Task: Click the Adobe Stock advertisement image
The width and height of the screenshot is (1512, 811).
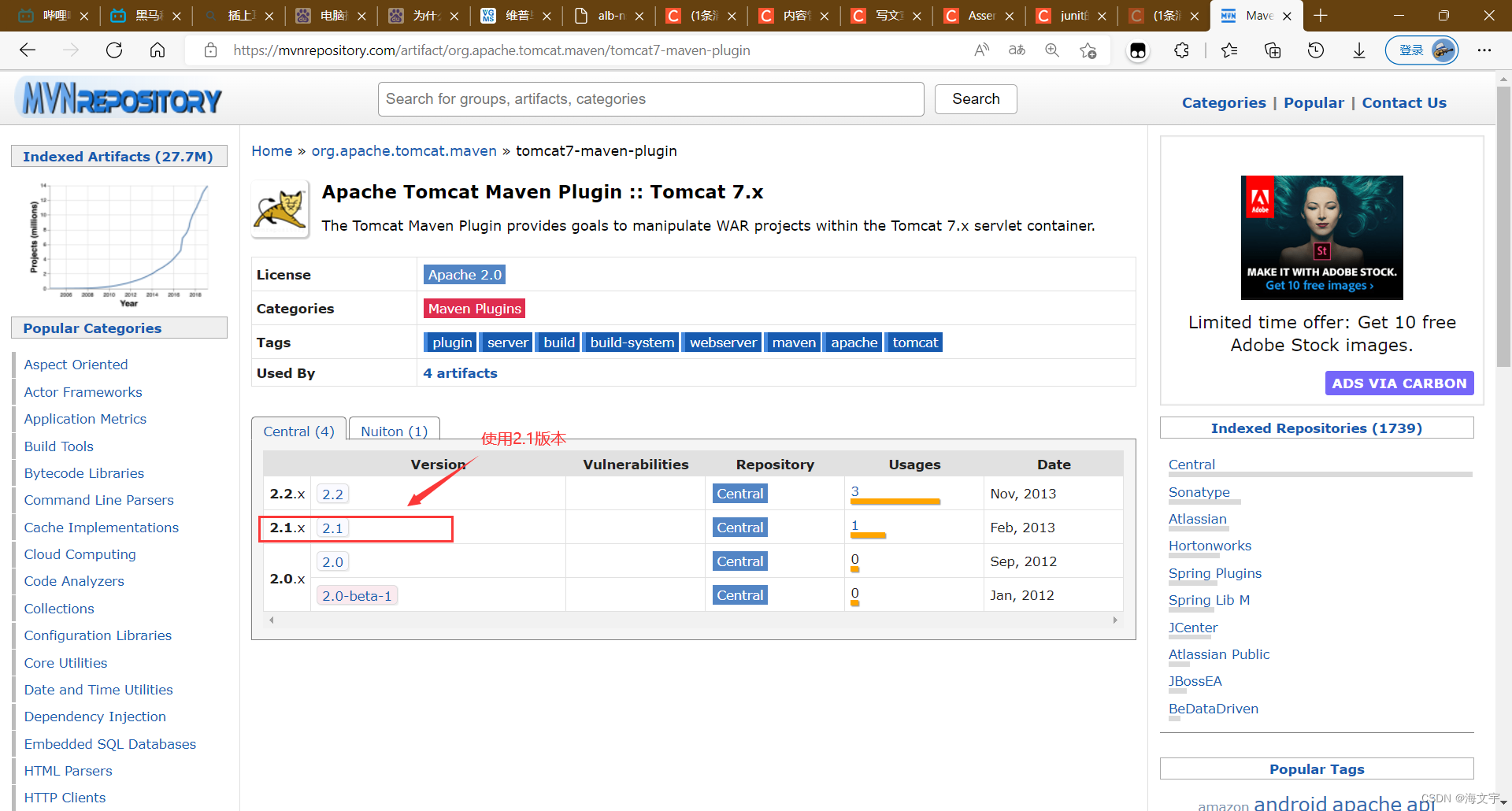Action: [x=1321, y=237]
